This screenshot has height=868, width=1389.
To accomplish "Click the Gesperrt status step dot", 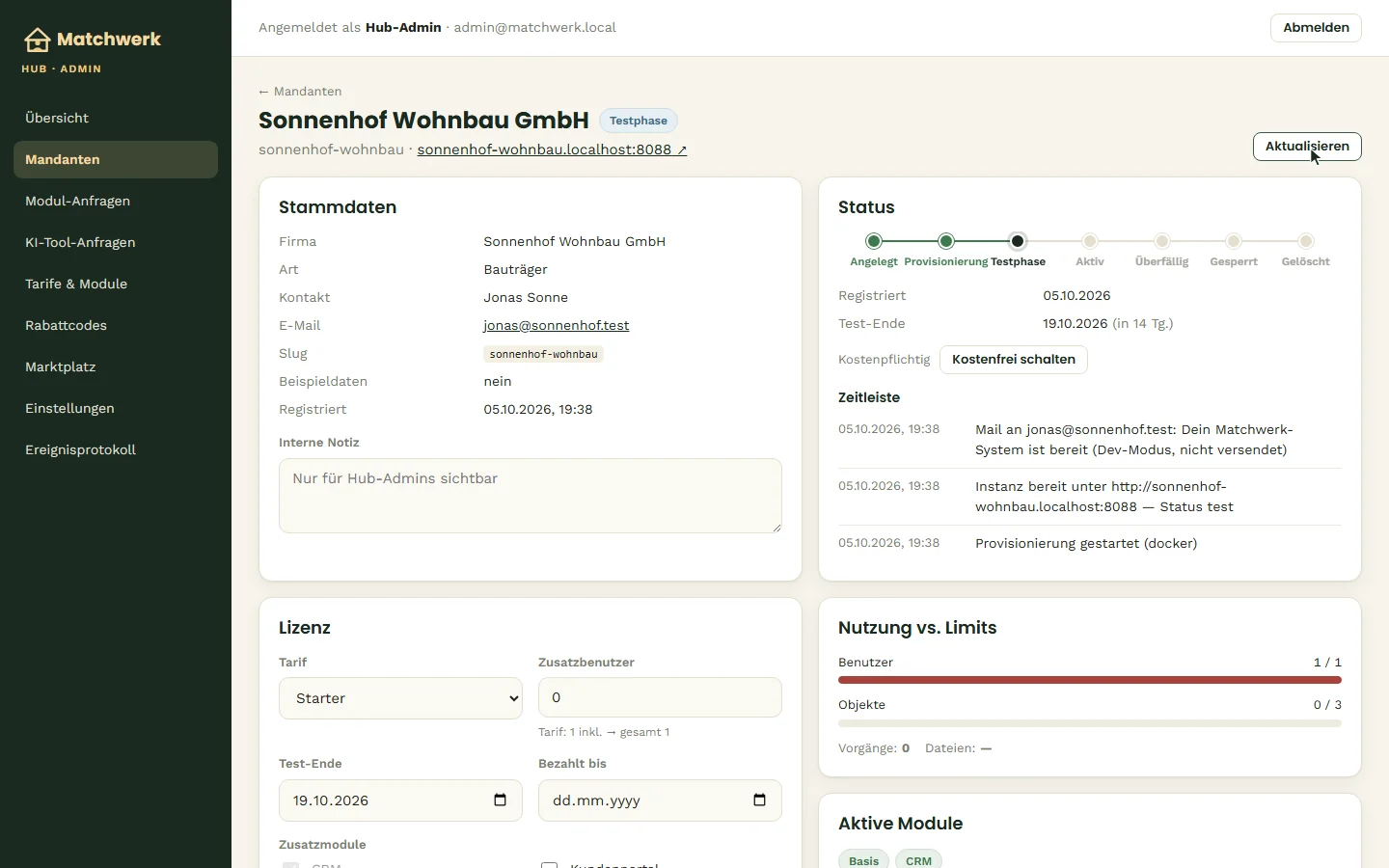I will [x=1234, y=241].
